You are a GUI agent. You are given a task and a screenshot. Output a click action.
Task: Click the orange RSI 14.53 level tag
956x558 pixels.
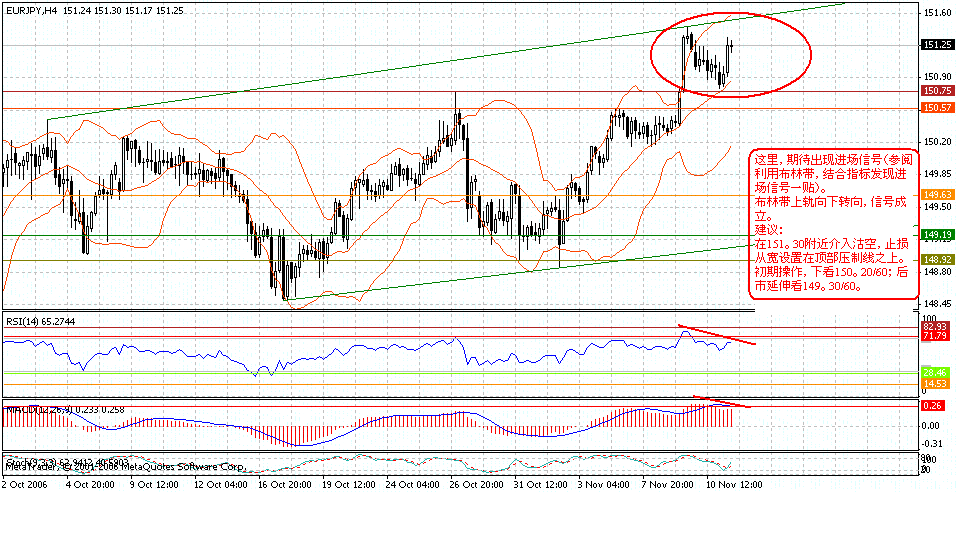[935, 384]
